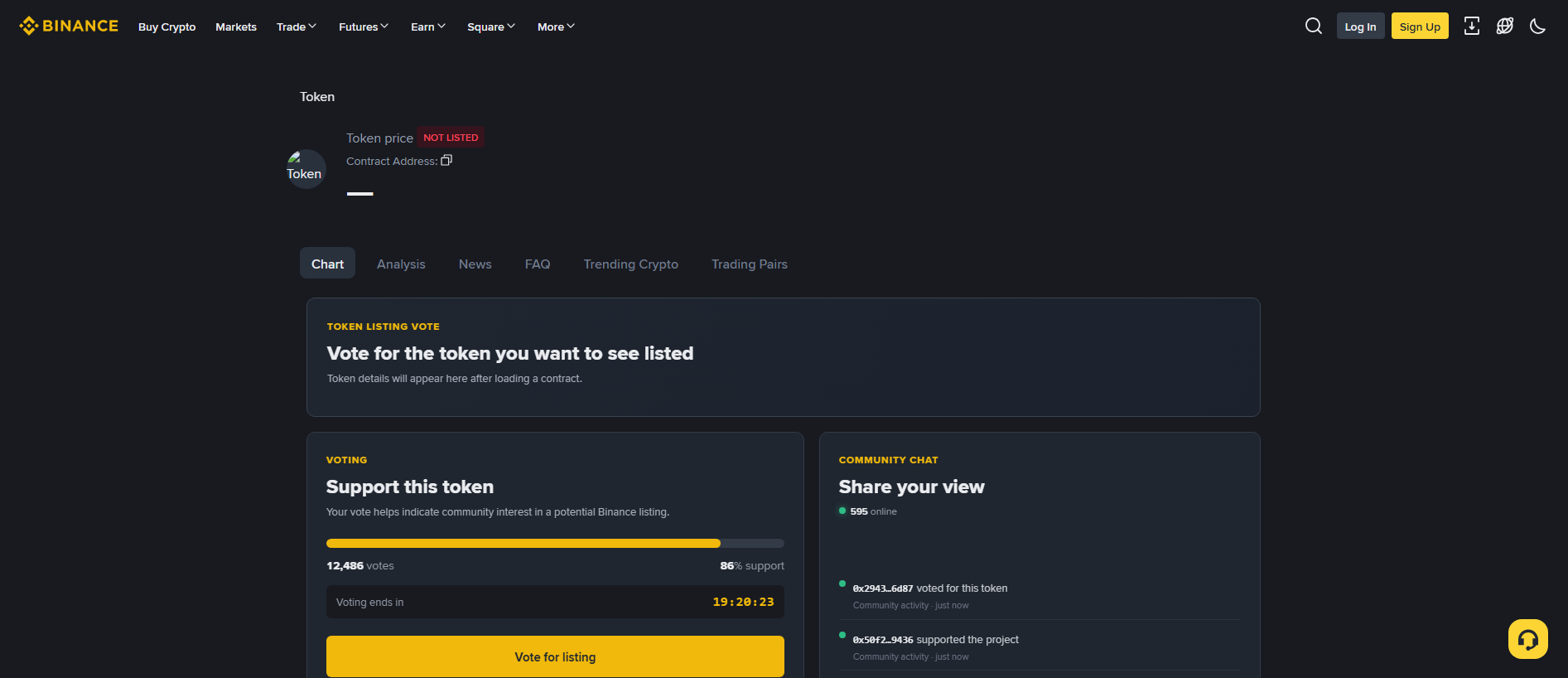Select the Chart tab

327,264
